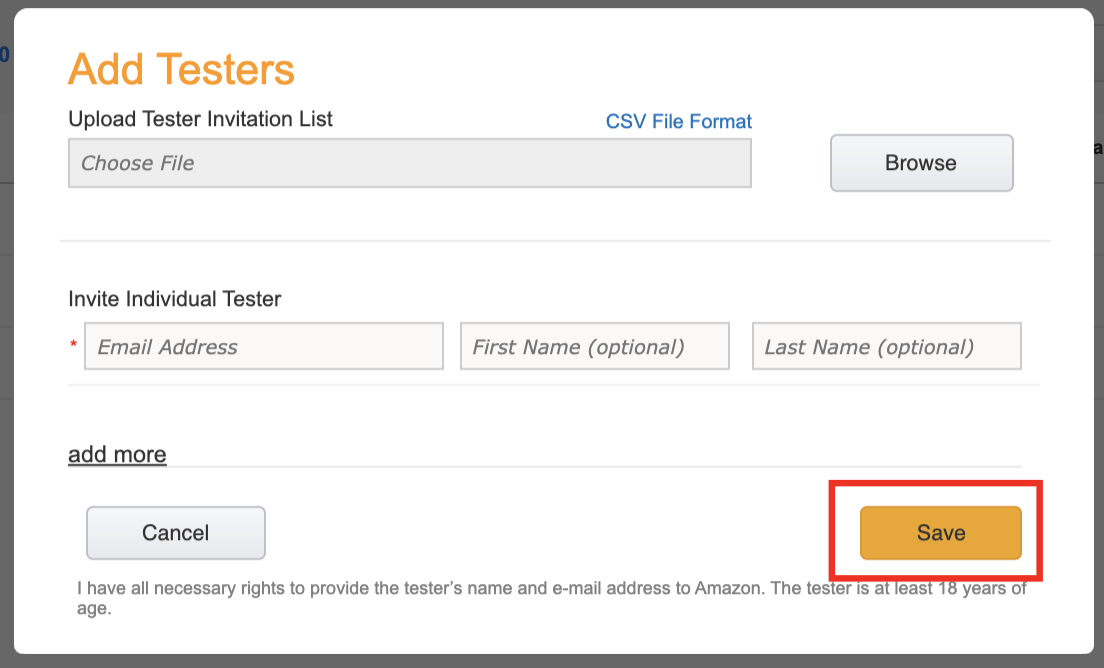This screenshot has width=1104, height=668.
Task: Confirm testers using the orange Save button
Action: [941, 533]
